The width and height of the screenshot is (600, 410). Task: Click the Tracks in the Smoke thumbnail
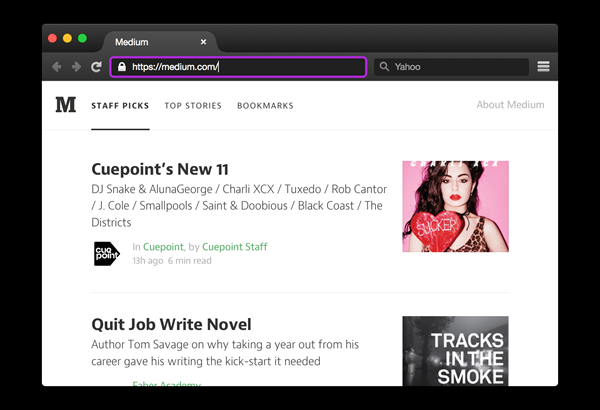pyautogui.click(x=455, y=351)
